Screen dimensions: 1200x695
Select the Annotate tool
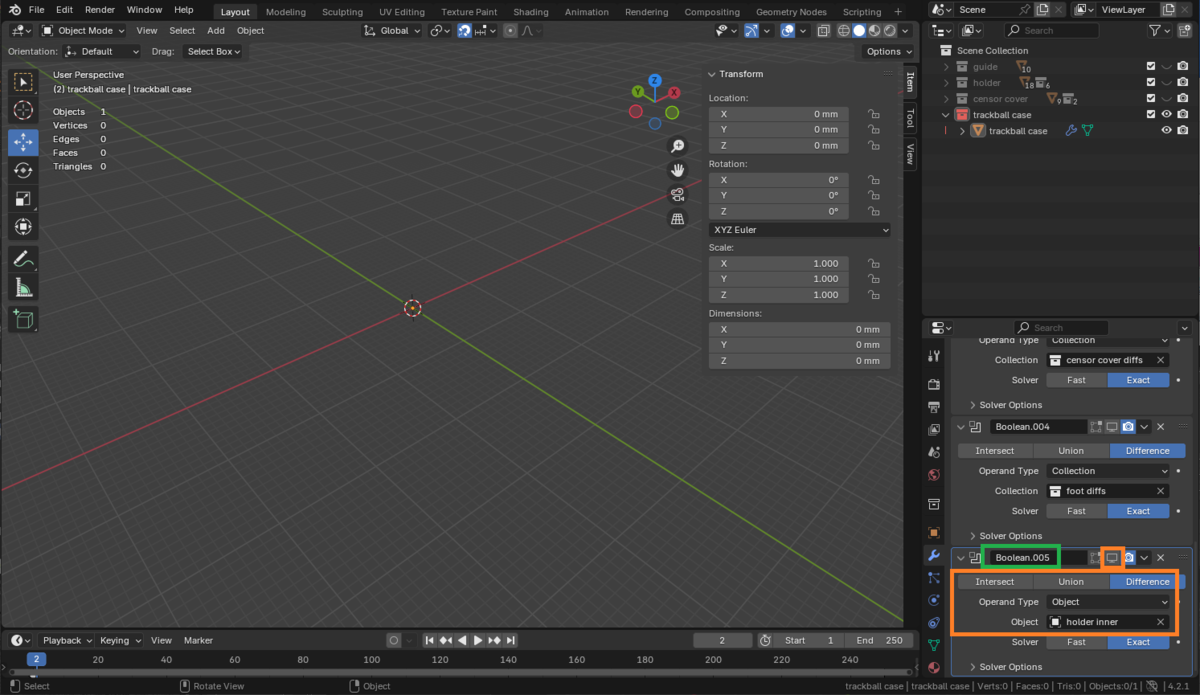point(23,259)
